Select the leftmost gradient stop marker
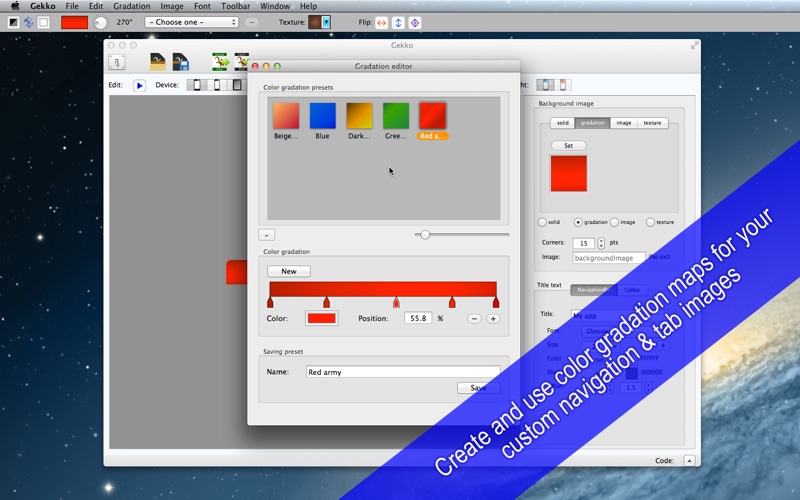This screenshot has height=500, width=800. (x=270, y=303)
